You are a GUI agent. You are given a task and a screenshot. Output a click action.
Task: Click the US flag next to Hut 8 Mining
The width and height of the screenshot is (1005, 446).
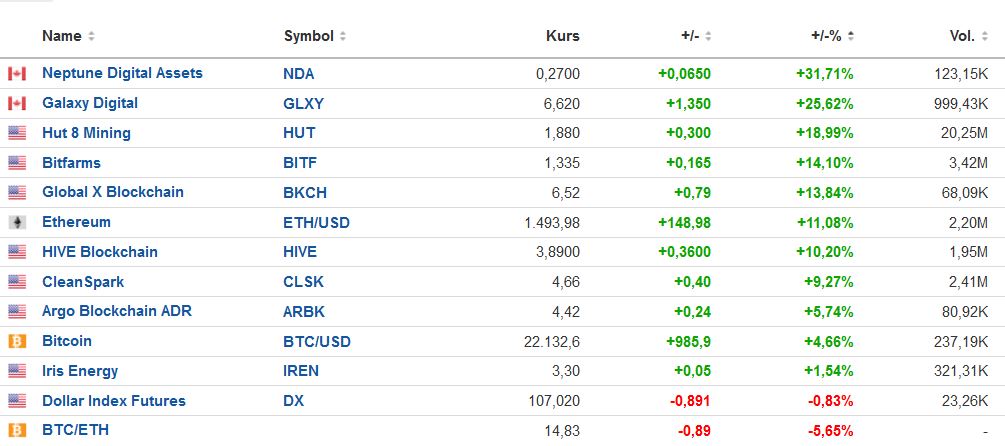tap(16, 133)
